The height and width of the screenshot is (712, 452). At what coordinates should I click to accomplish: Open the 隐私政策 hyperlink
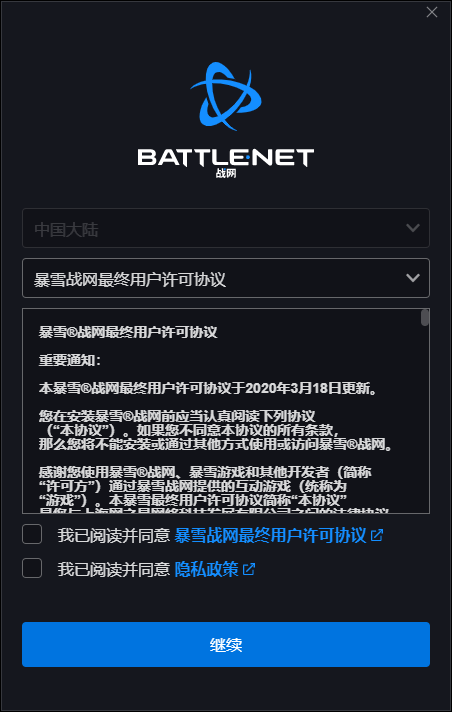tap(206, 569)
